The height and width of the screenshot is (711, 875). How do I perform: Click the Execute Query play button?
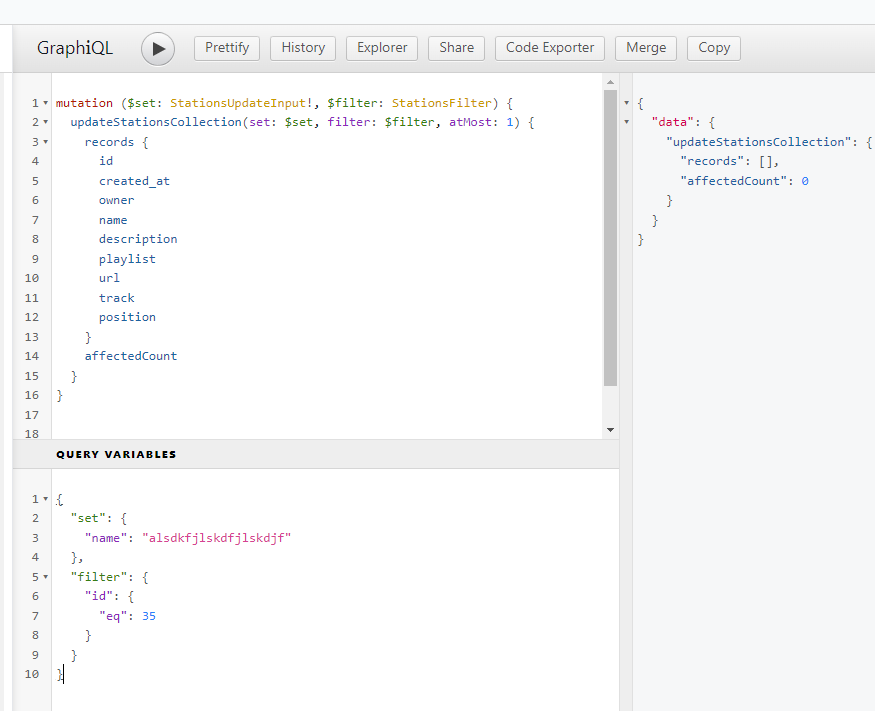coord(158,48)
